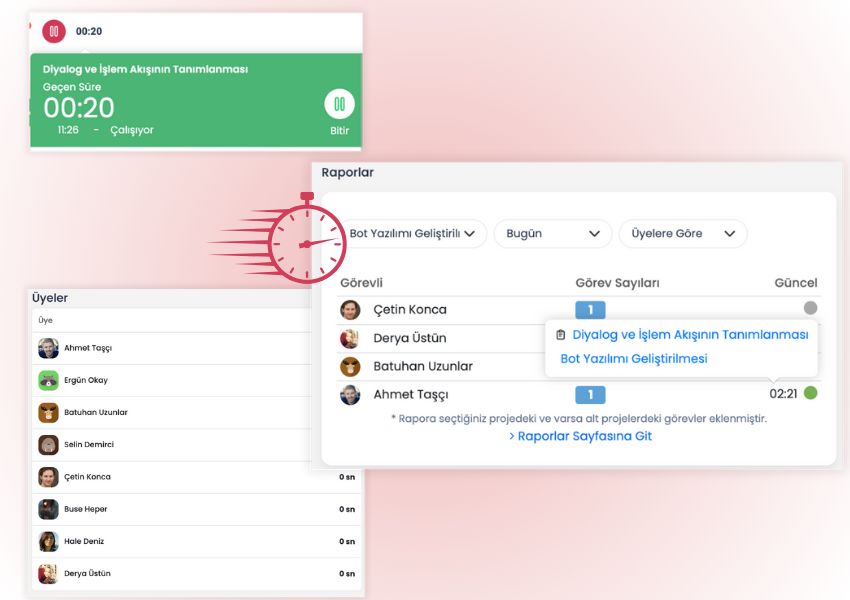Click Çetin Konca's avatar in Raporlar

[350, 310]
